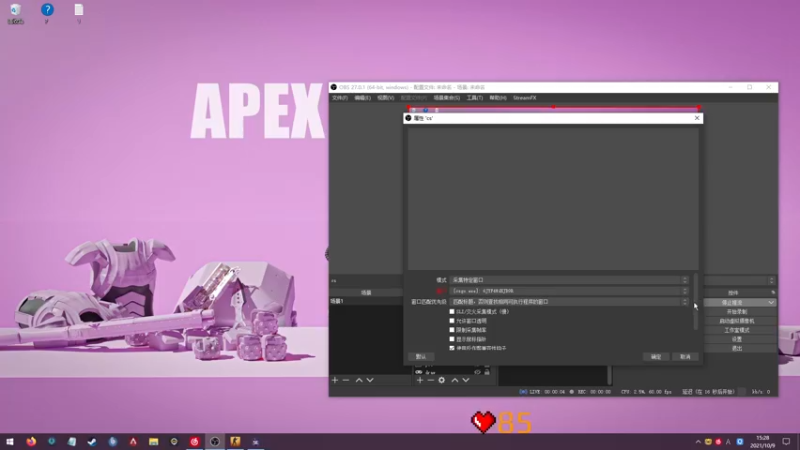The width and height of the screenshot is (800, 450).
Task: Confirm properties with the 确定 button
Action: click(656, 357)
